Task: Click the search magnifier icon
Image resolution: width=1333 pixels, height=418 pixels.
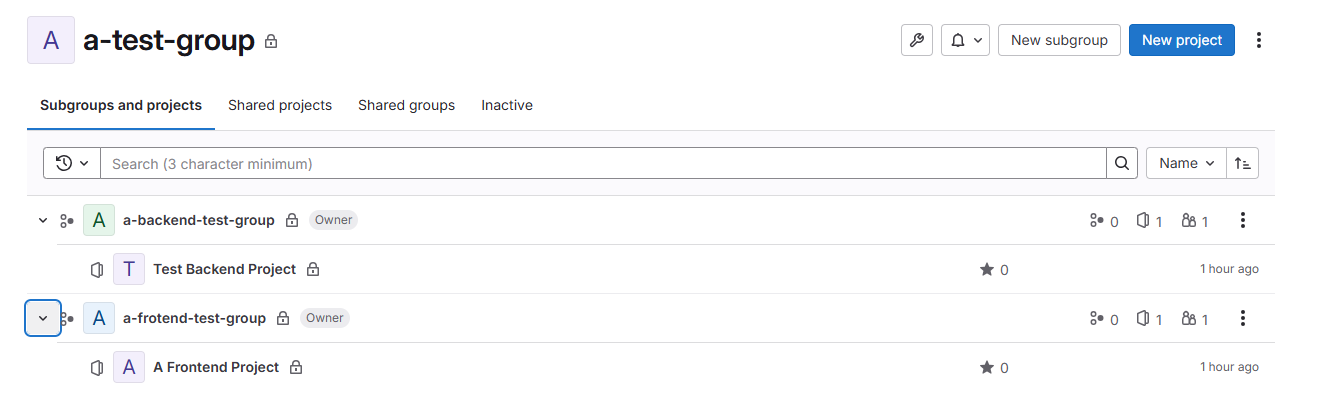Action: pos(1121,163)
